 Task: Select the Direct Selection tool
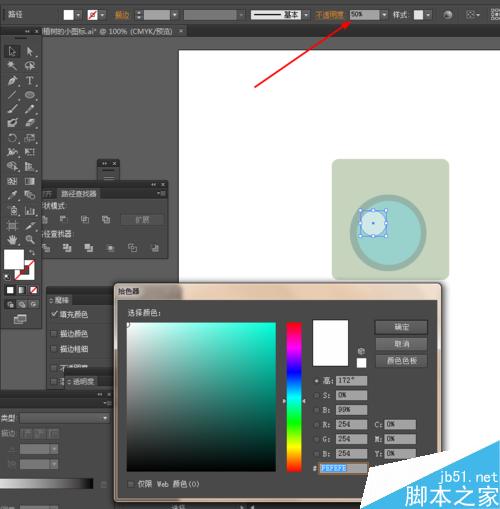coord(30,51)
